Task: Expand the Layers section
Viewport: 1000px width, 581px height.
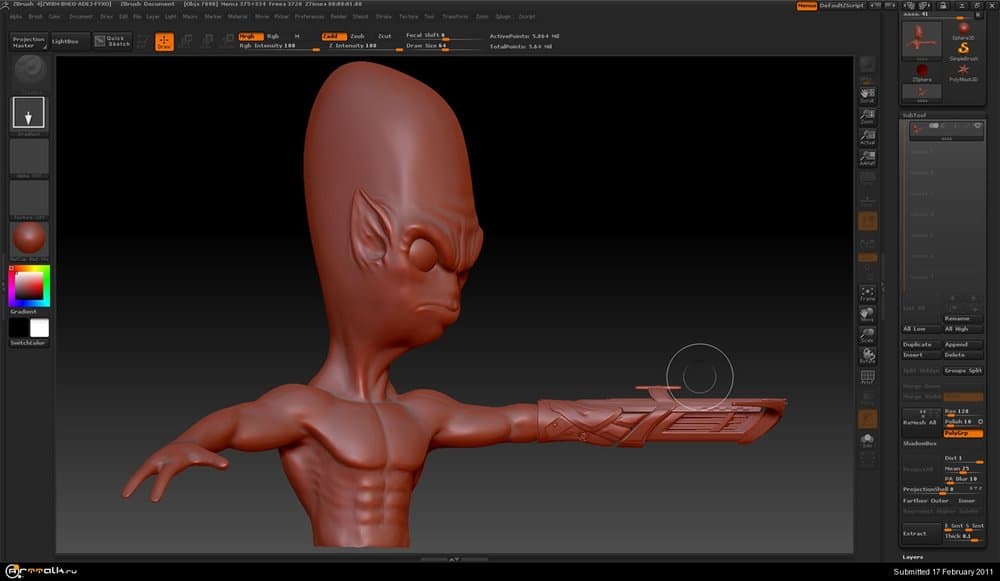Action: pos(913,557)
